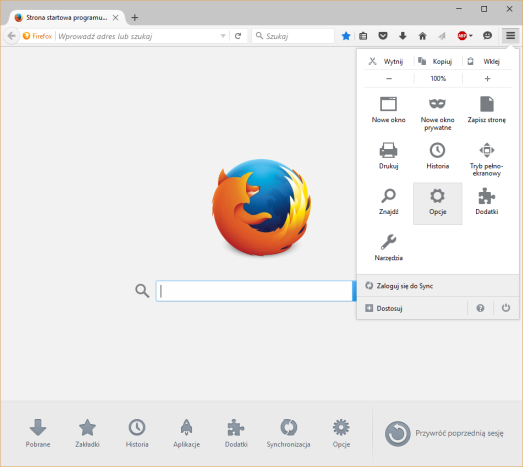Click the back arrow button
Viewport: 523px width, 467px height.
[x=12, y=36]
